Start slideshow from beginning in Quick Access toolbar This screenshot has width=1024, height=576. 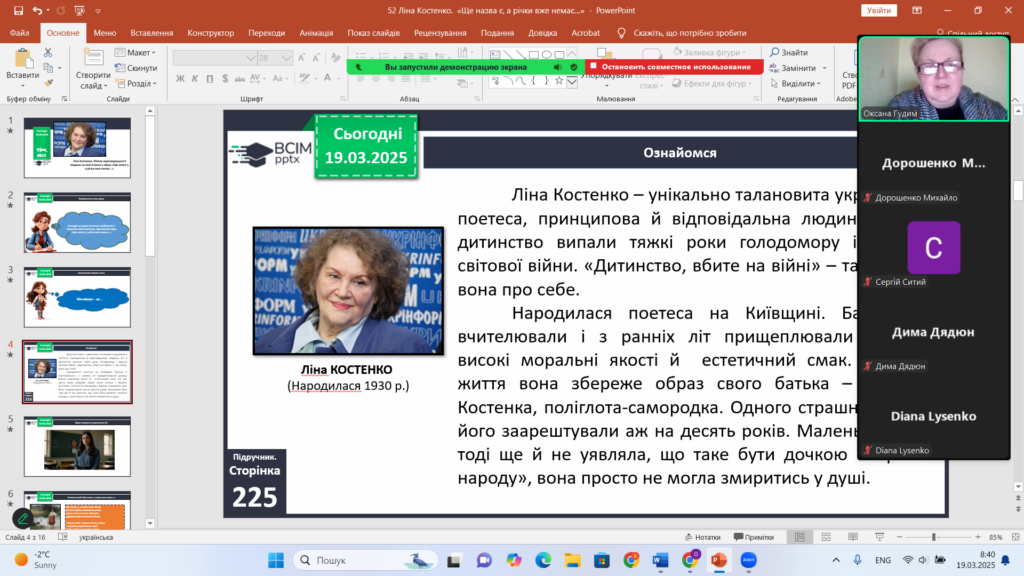pyautogui.click(x=79, y=10)
